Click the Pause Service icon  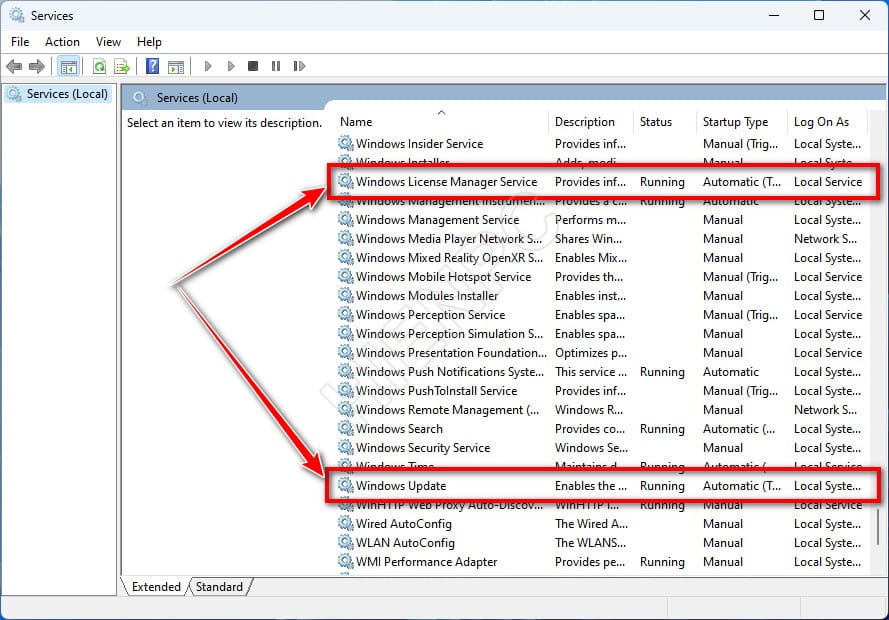click(x=276, y=66)
